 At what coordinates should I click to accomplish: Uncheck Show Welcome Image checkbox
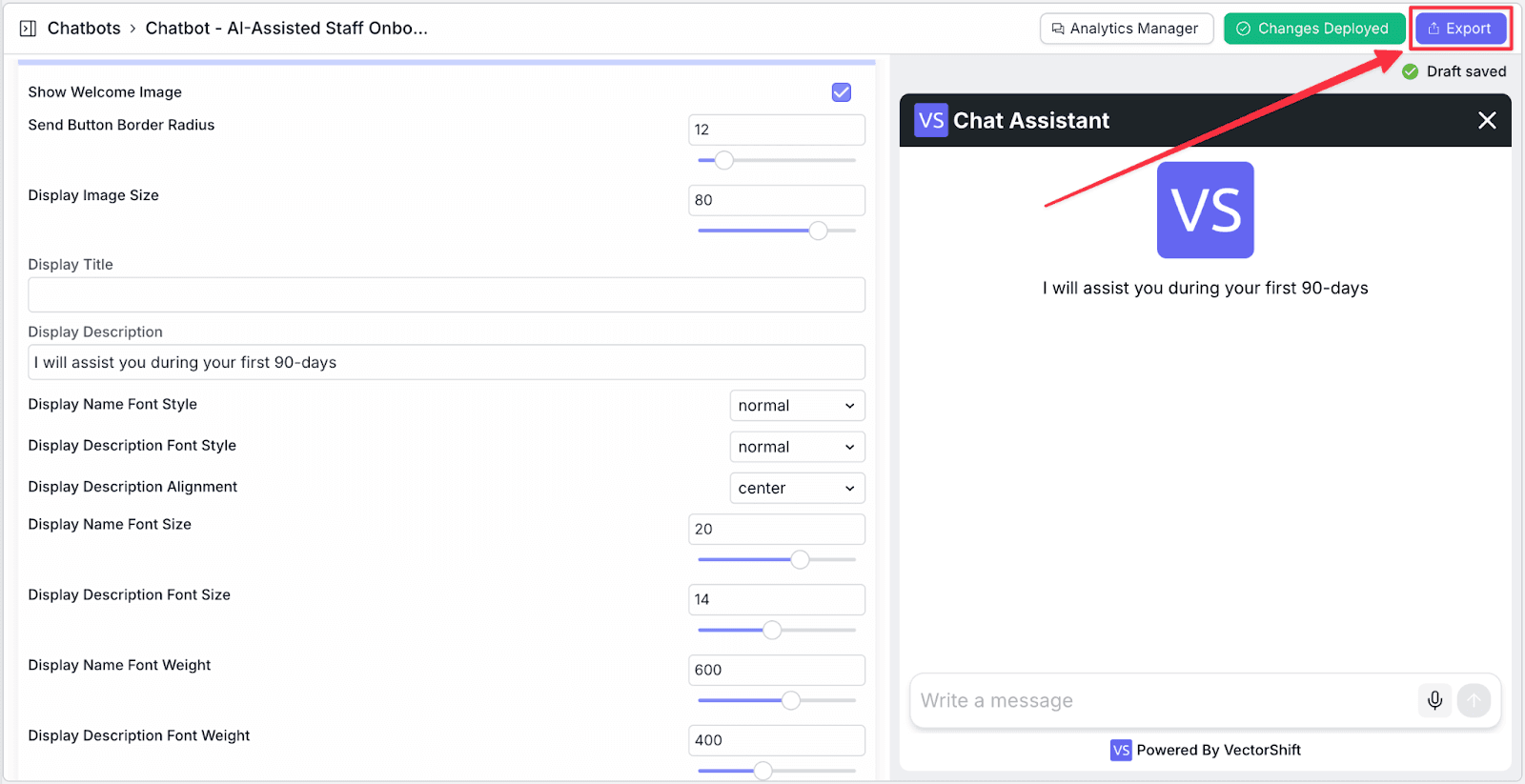(x=842, y=92)
